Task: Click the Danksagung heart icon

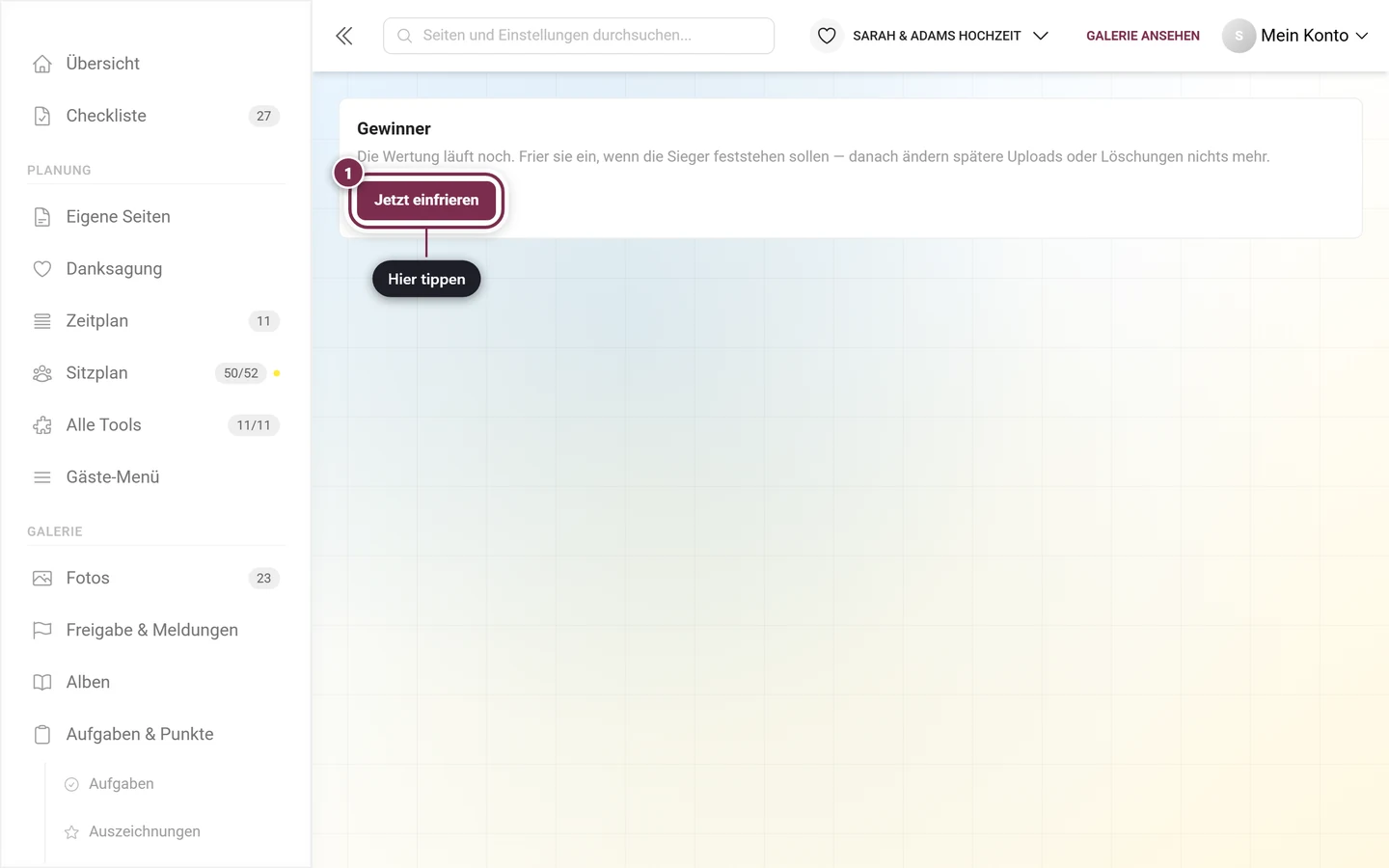Action: coord(42,269)
